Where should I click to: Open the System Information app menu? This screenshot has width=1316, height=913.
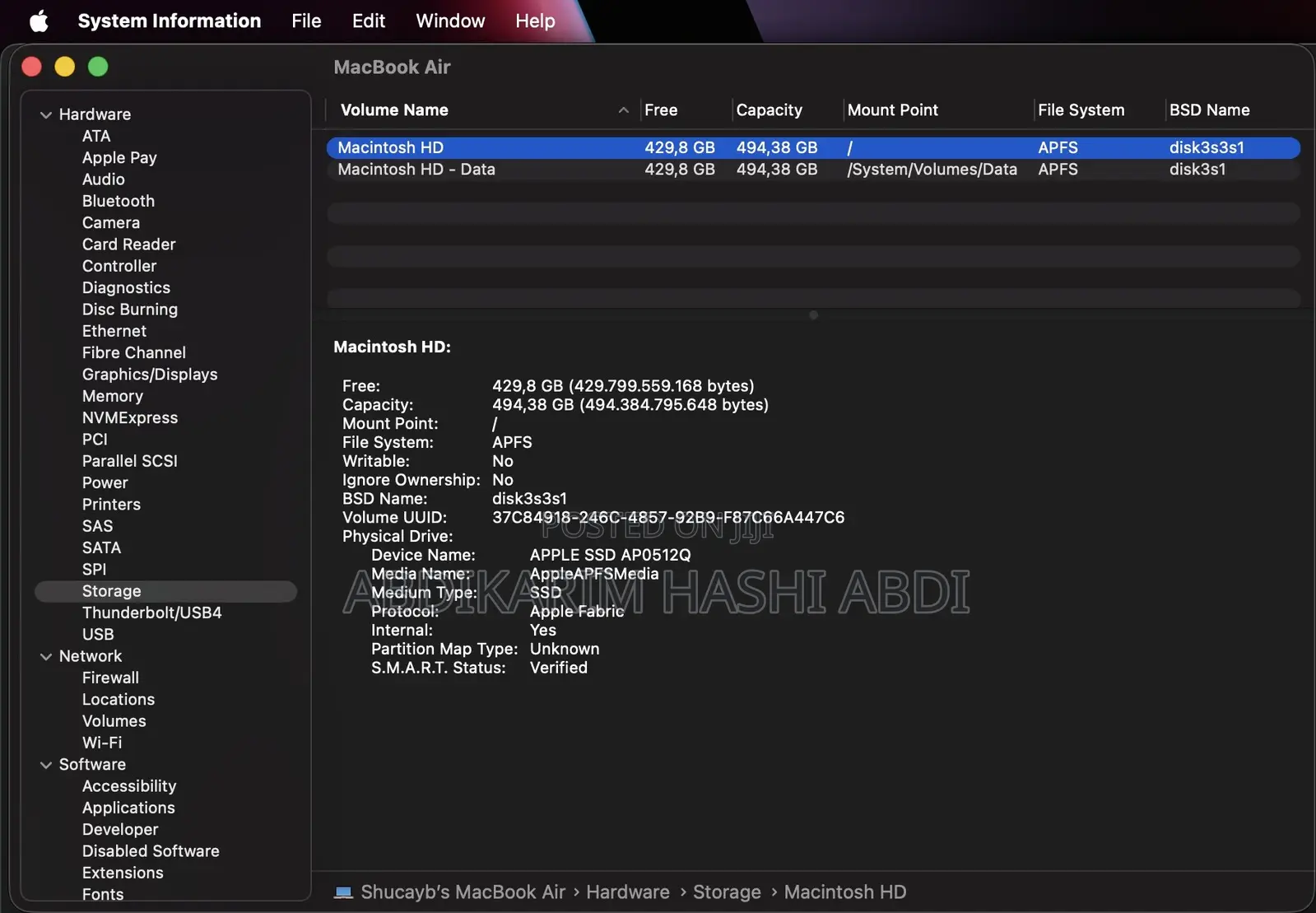point(170,21)
